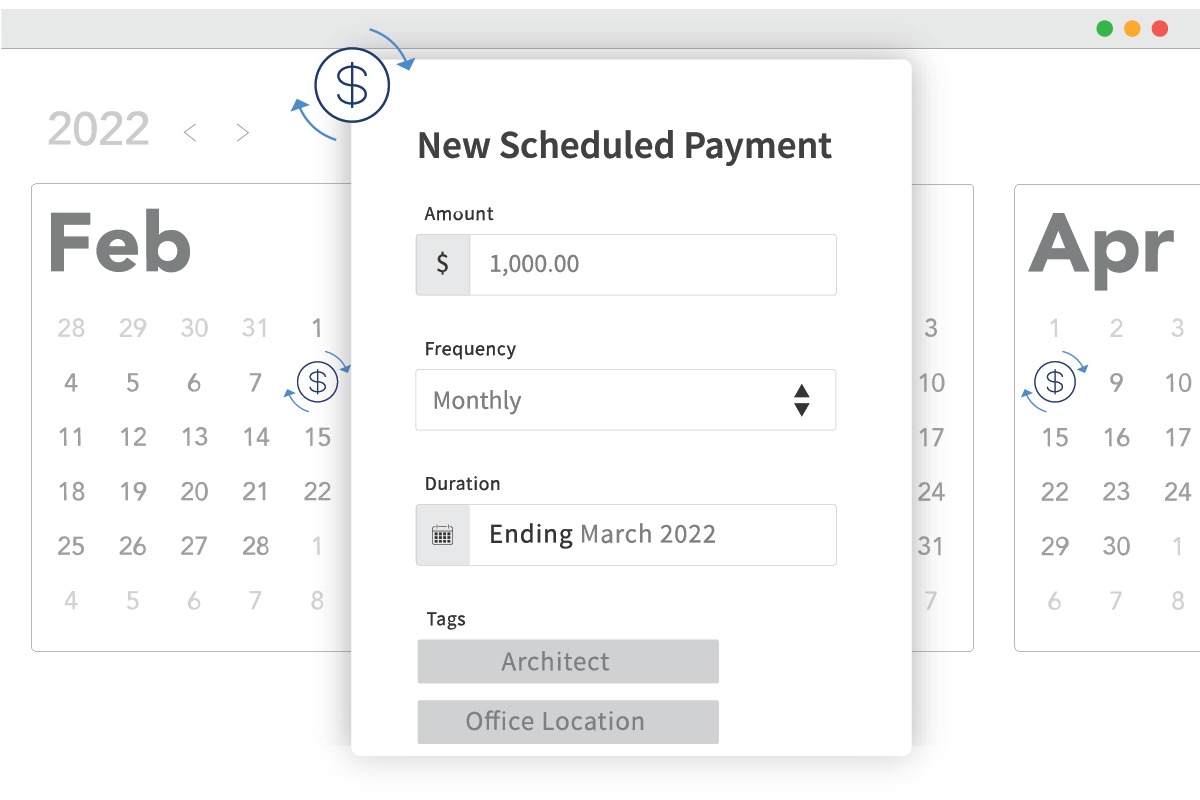Select the Office Location tag
Screen dimensions: 1200x800
[x=567, y=721]
